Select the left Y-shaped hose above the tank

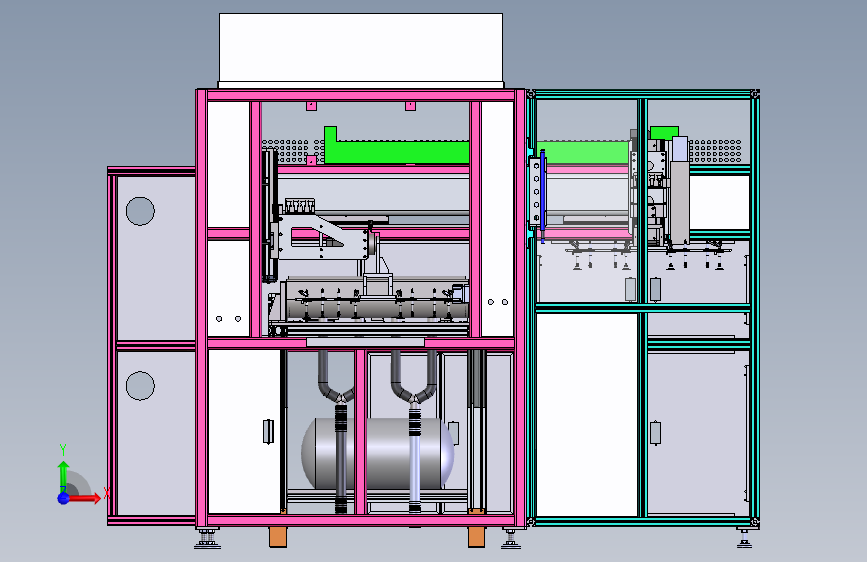pyautogui.click(x=336, y=382)
